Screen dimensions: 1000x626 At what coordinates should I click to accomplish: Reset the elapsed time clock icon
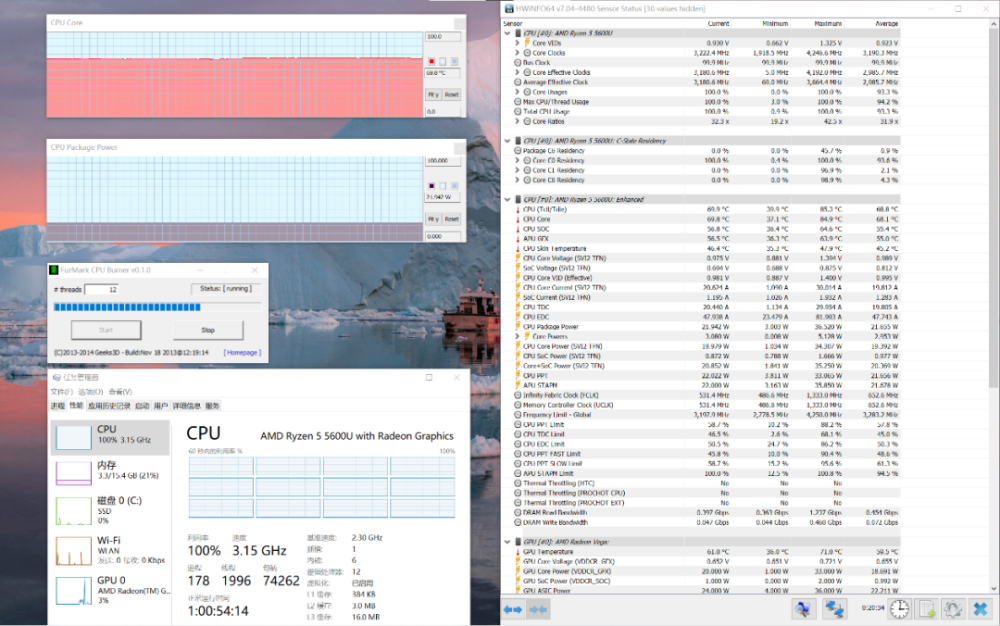click(x=900, y=608)
